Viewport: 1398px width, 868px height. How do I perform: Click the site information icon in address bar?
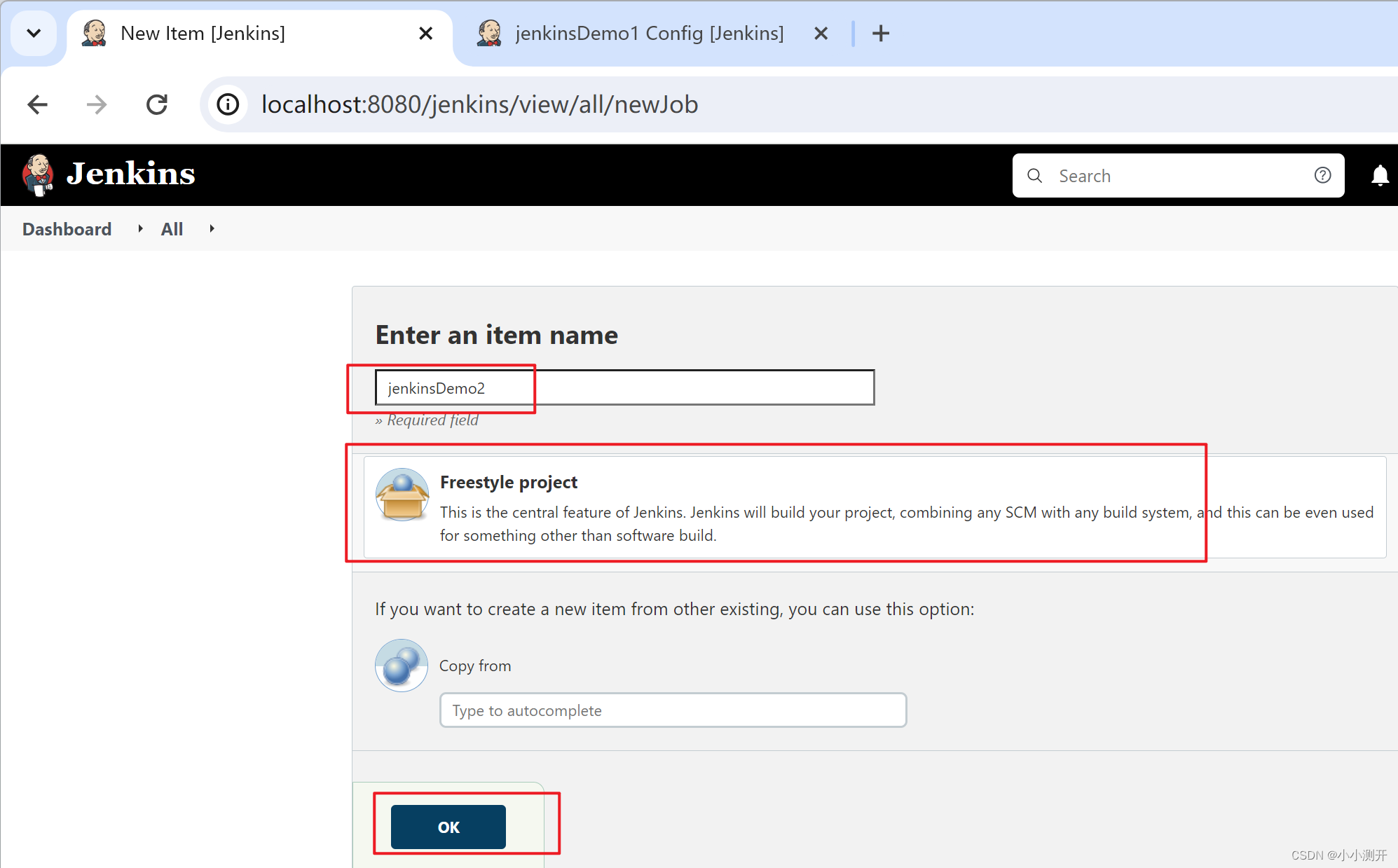coord(228,104)
